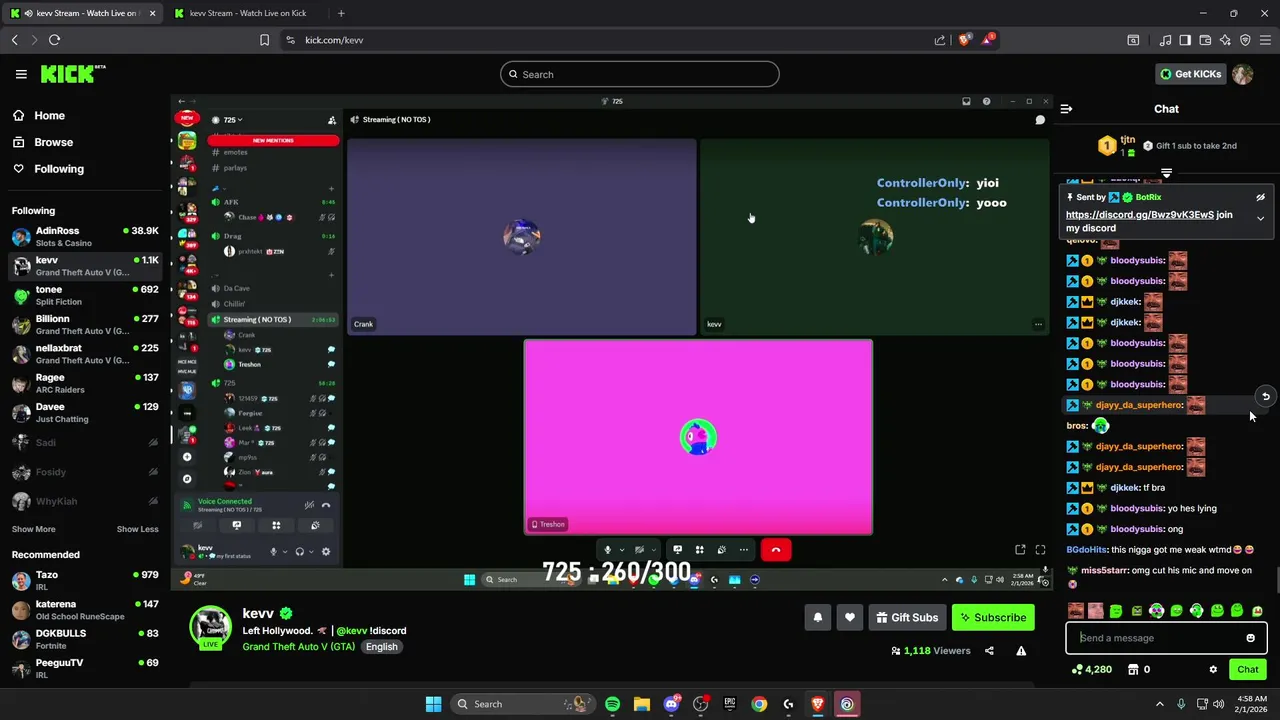Open Brave Rewards triangle icon
Image resolution: width=1280 pixels, height=720 pixels.
coord(988,40)
